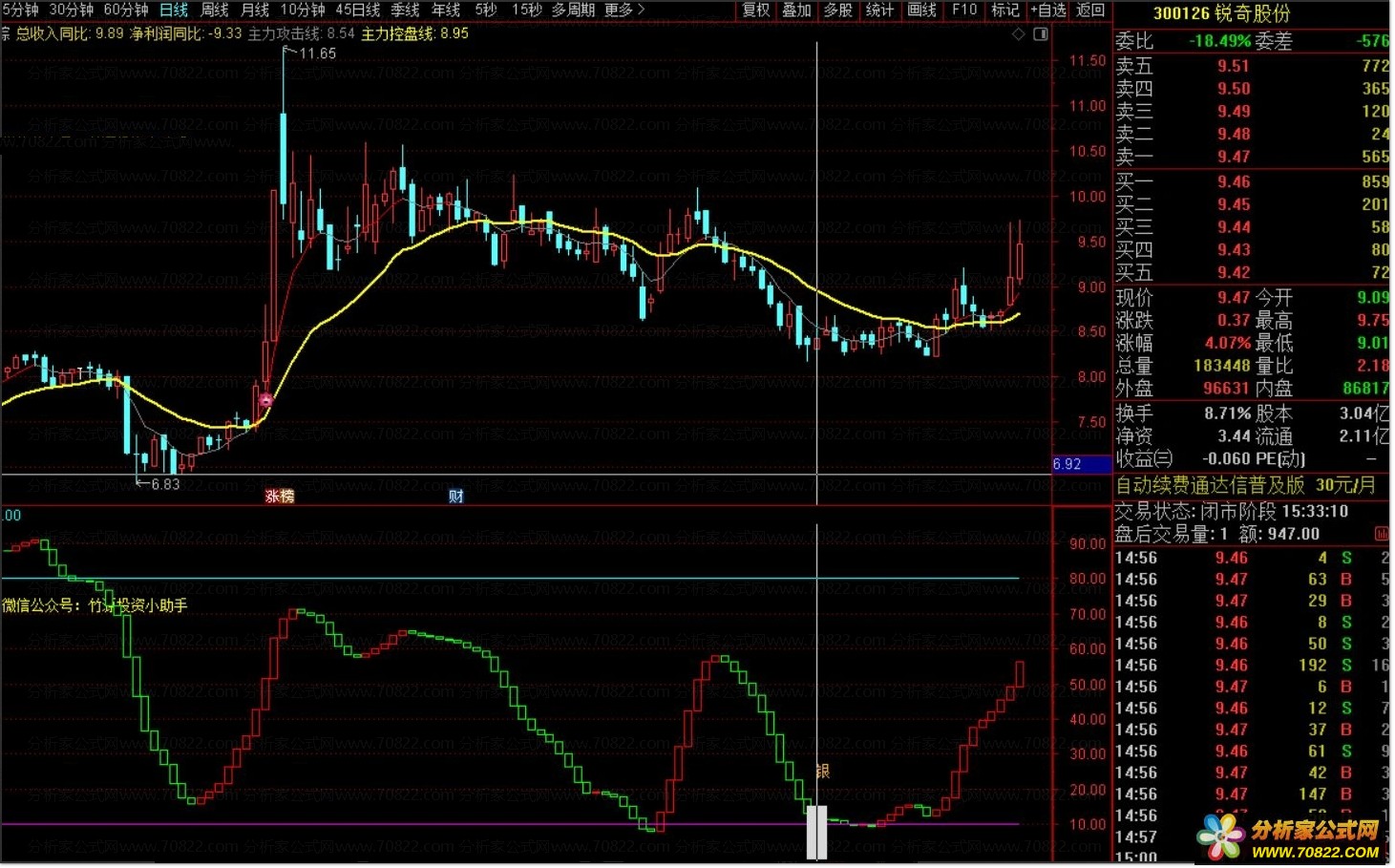1395x868 pixels.
Task: Click the pink signal marker on candlestick
Action: click(265, 401)
